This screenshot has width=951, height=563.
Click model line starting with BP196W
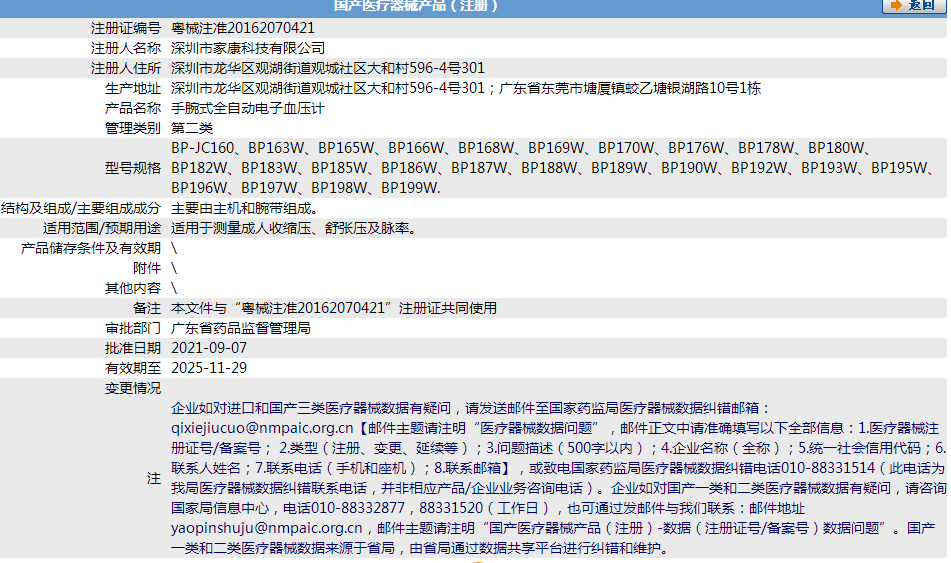tap(306, 188)
